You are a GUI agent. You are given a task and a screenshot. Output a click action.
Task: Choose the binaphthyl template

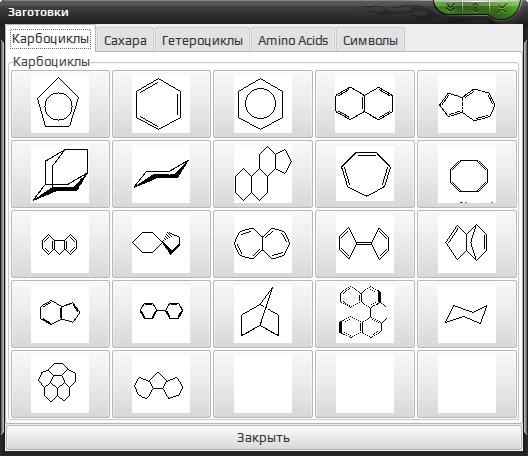365,314
